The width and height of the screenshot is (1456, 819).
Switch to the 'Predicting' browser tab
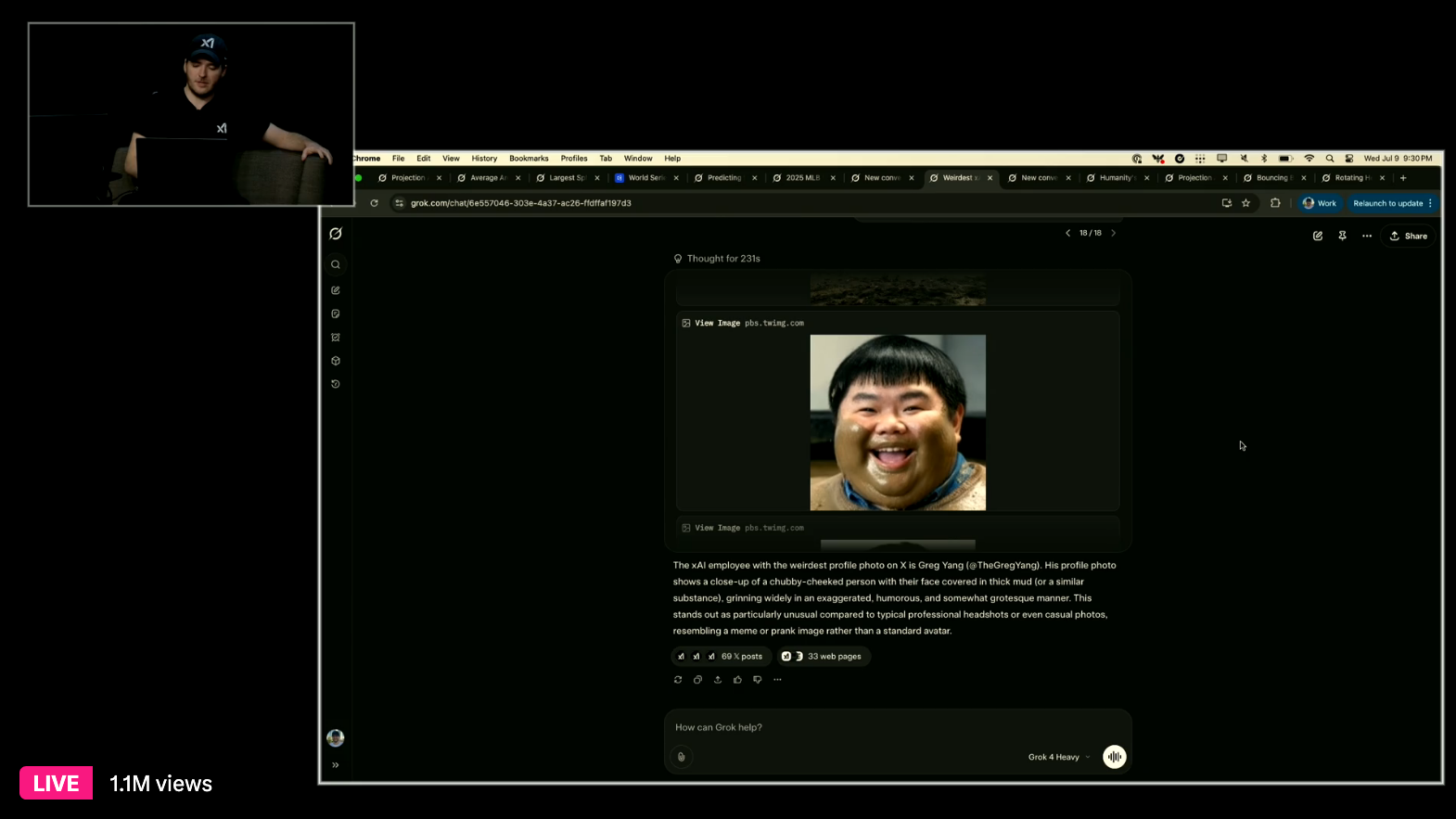tap(724, 178)
